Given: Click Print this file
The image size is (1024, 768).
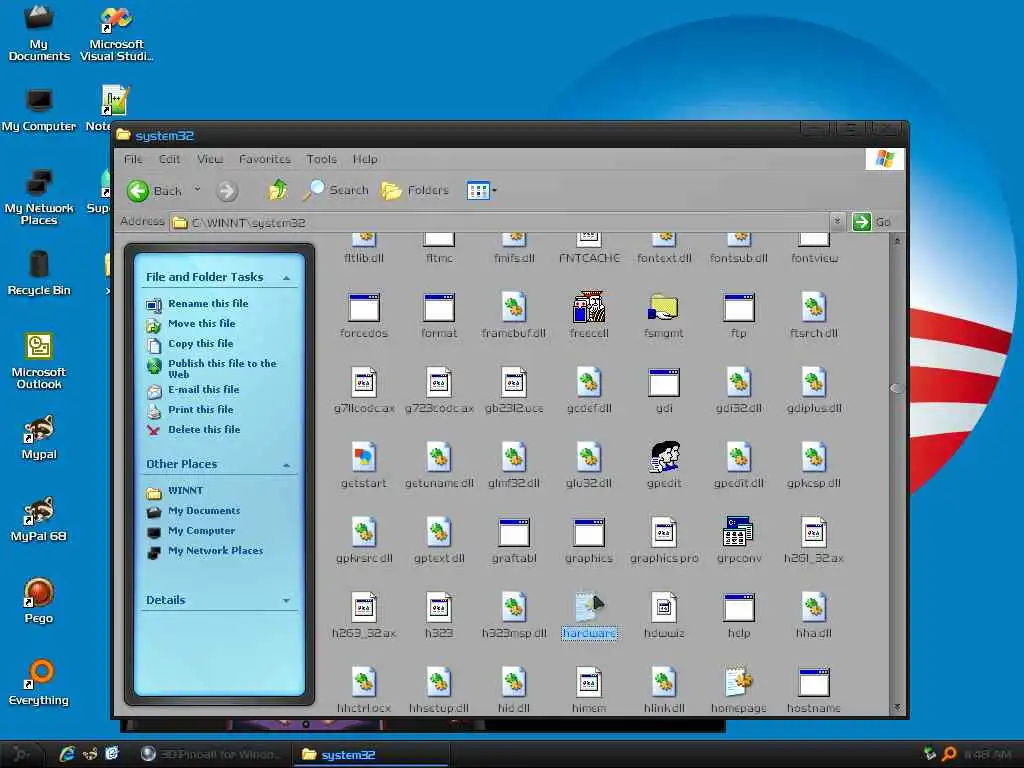Looking at the screenshot, I should pos(200,409).
